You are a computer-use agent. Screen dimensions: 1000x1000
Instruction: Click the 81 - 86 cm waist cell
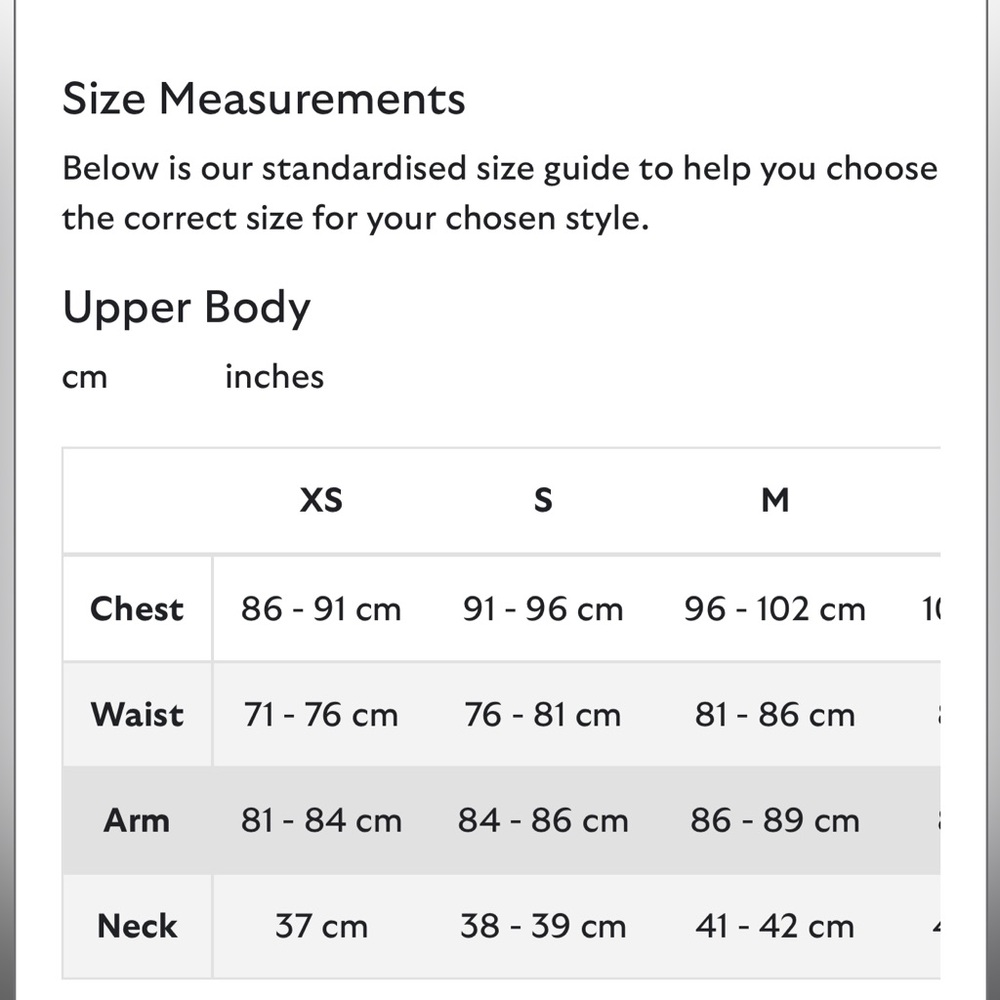point(775,714)
